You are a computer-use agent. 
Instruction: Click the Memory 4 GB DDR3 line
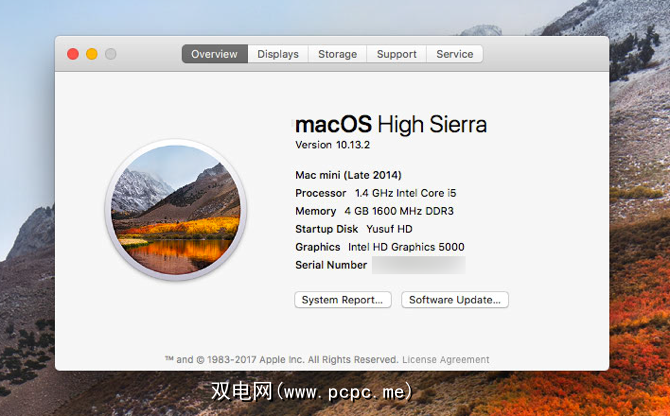coord(374,211)
